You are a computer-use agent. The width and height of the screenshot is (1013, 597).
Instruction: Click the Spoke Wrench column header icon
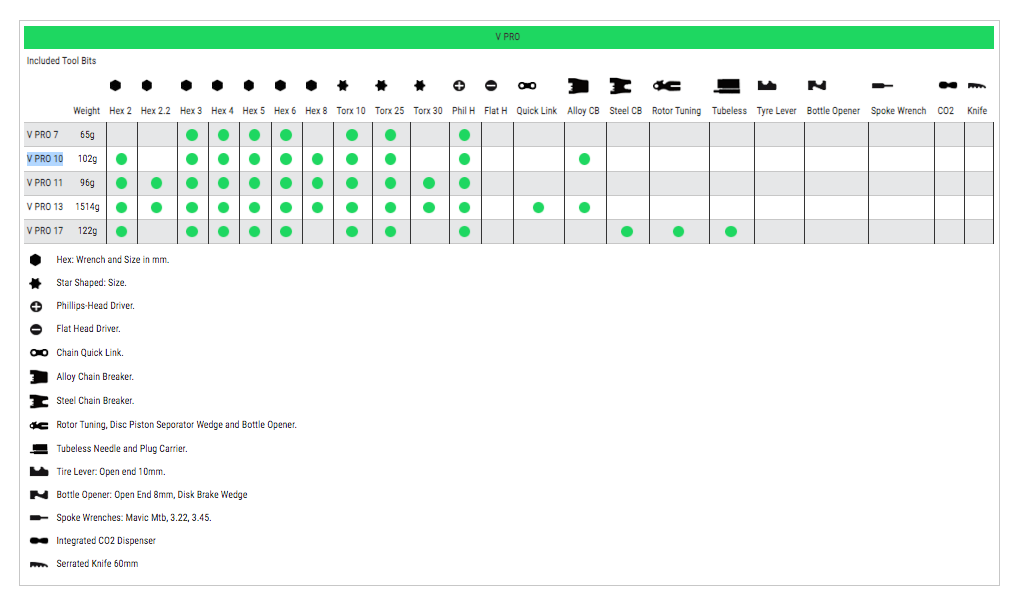(883, 86)
